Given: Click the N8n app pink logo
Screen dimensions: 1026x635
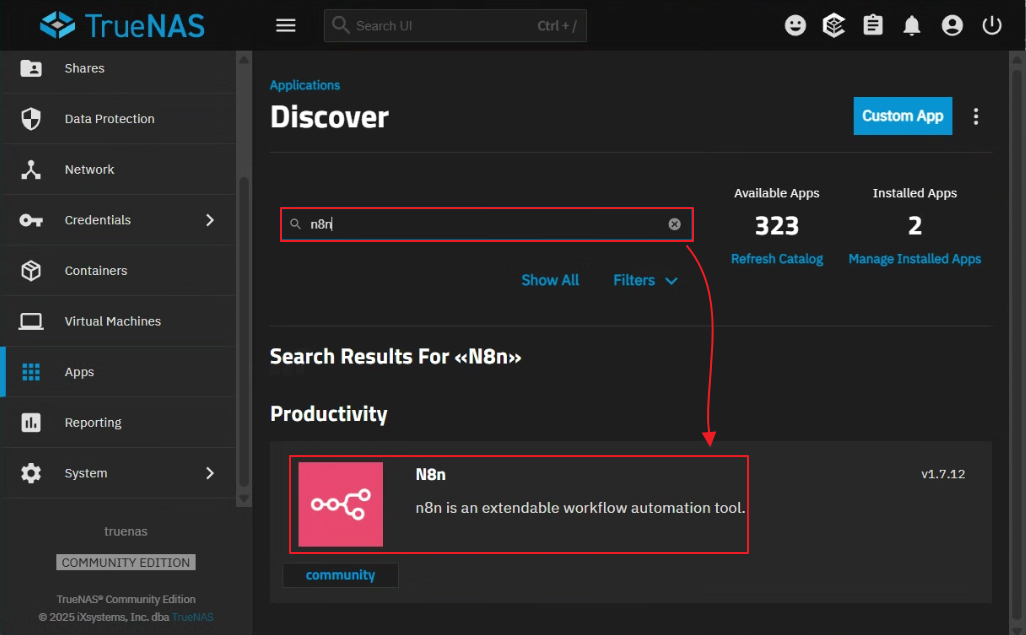Looking at the screenshot, I should tap(340, 504).
